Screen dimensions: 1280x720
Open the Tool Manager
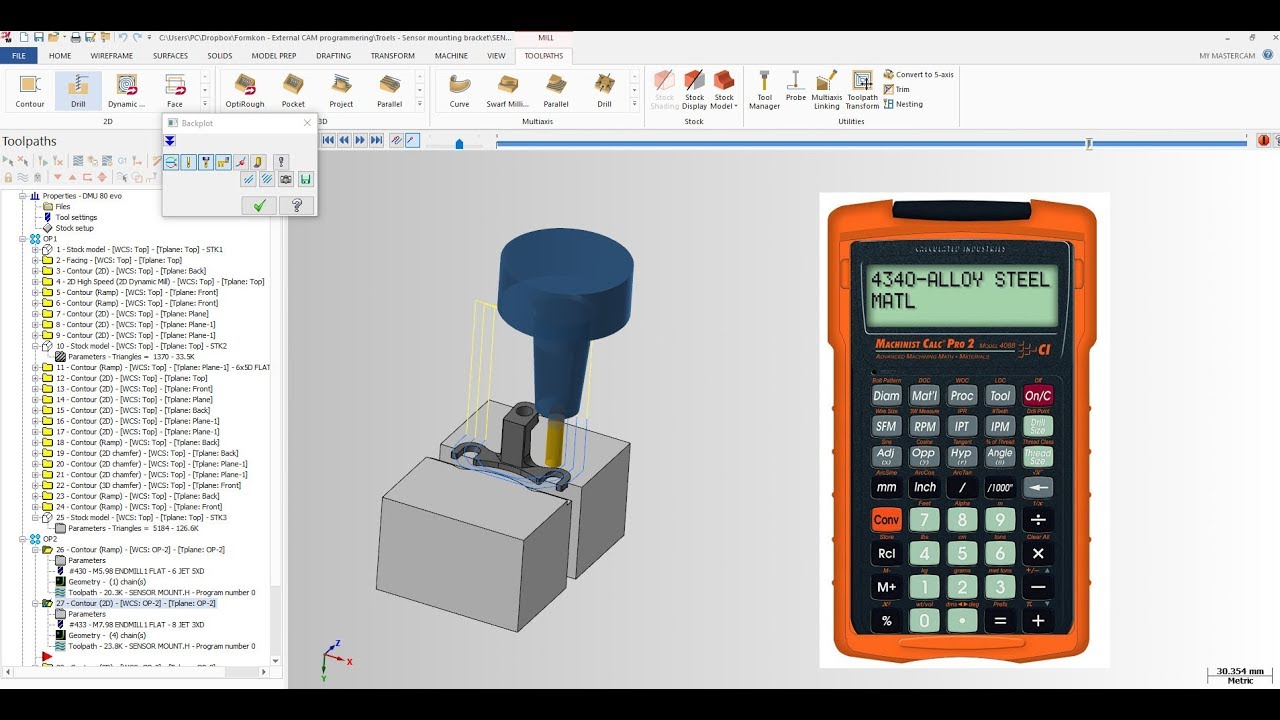[x=764, y=90]
